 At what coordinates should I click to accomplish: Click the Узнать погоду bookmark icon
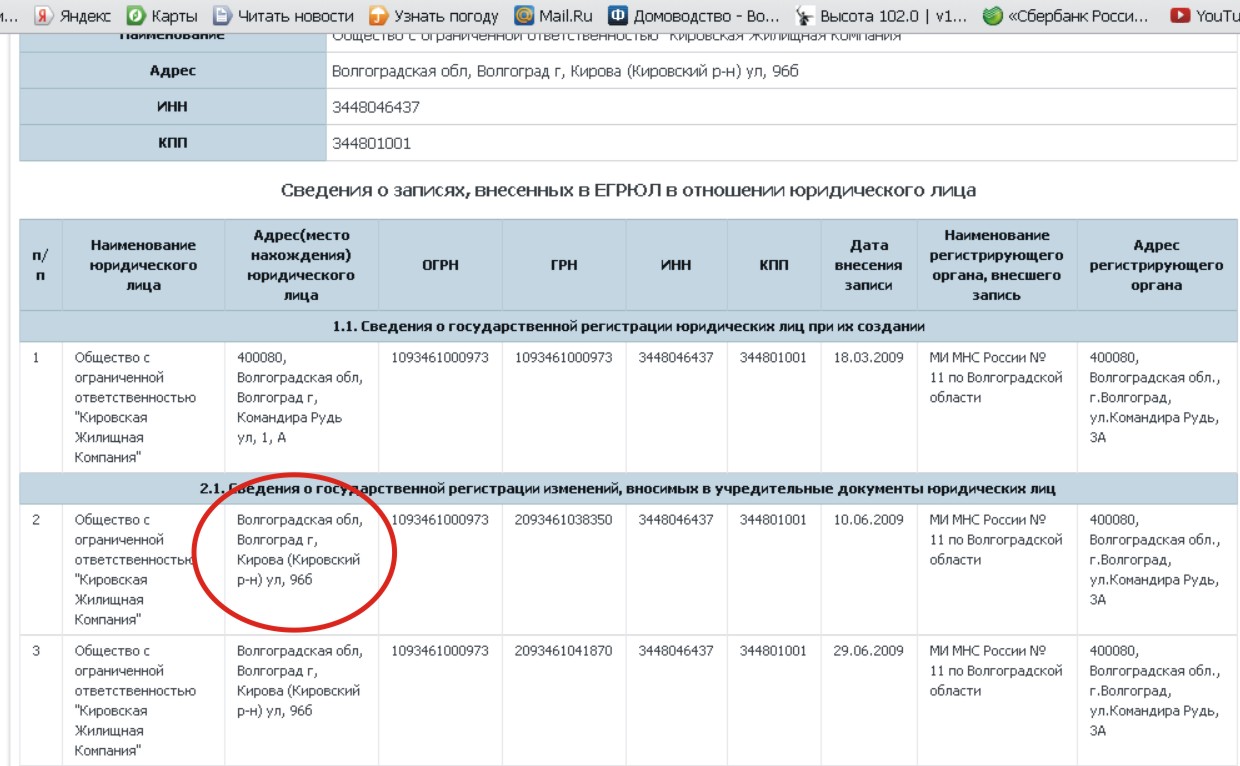[x=378, y=15]
